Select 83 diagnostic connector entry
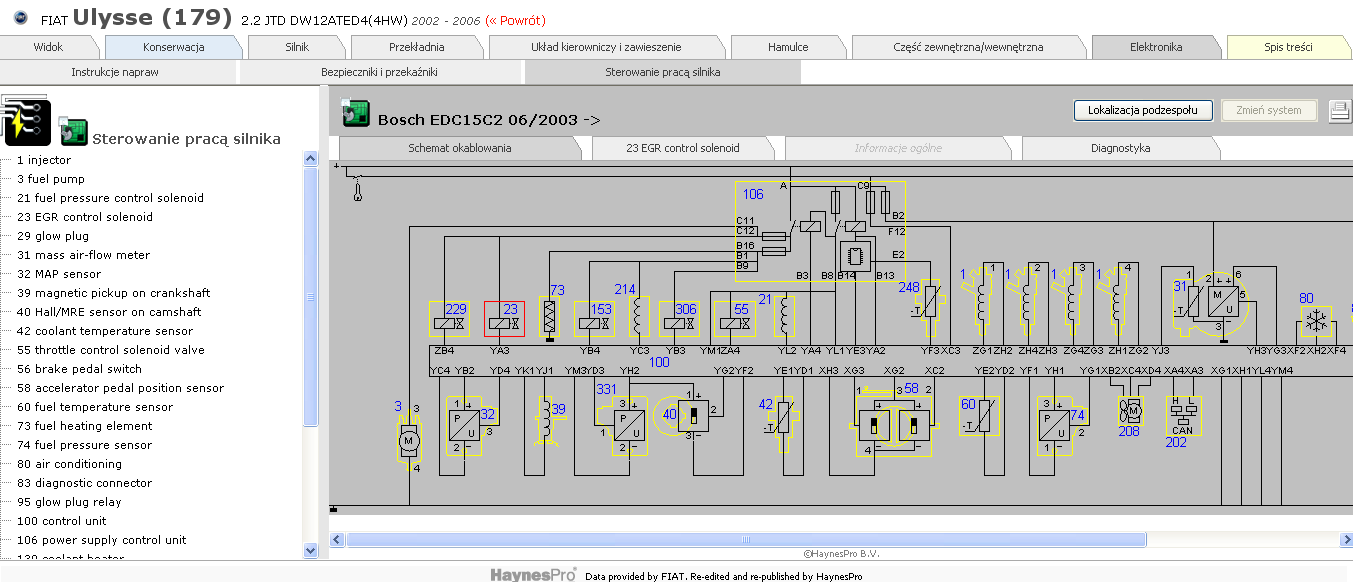 (84, 483)
